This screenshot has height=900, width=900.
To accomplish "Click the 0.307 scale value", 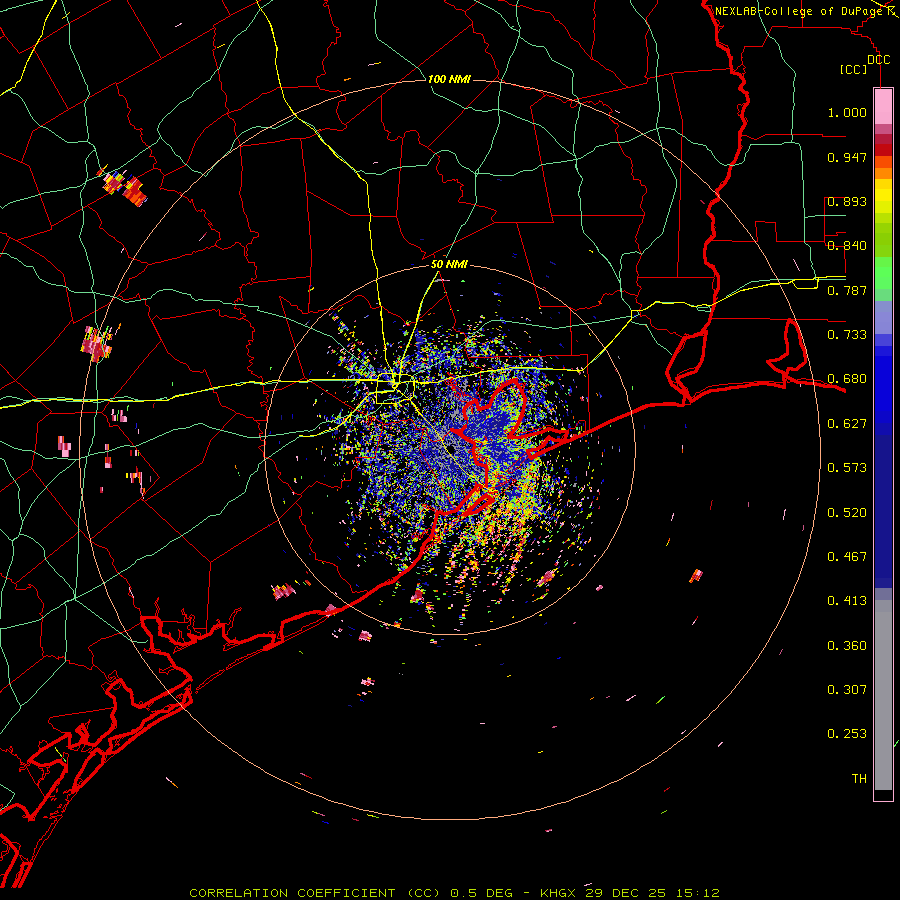I will pos(847,690).
